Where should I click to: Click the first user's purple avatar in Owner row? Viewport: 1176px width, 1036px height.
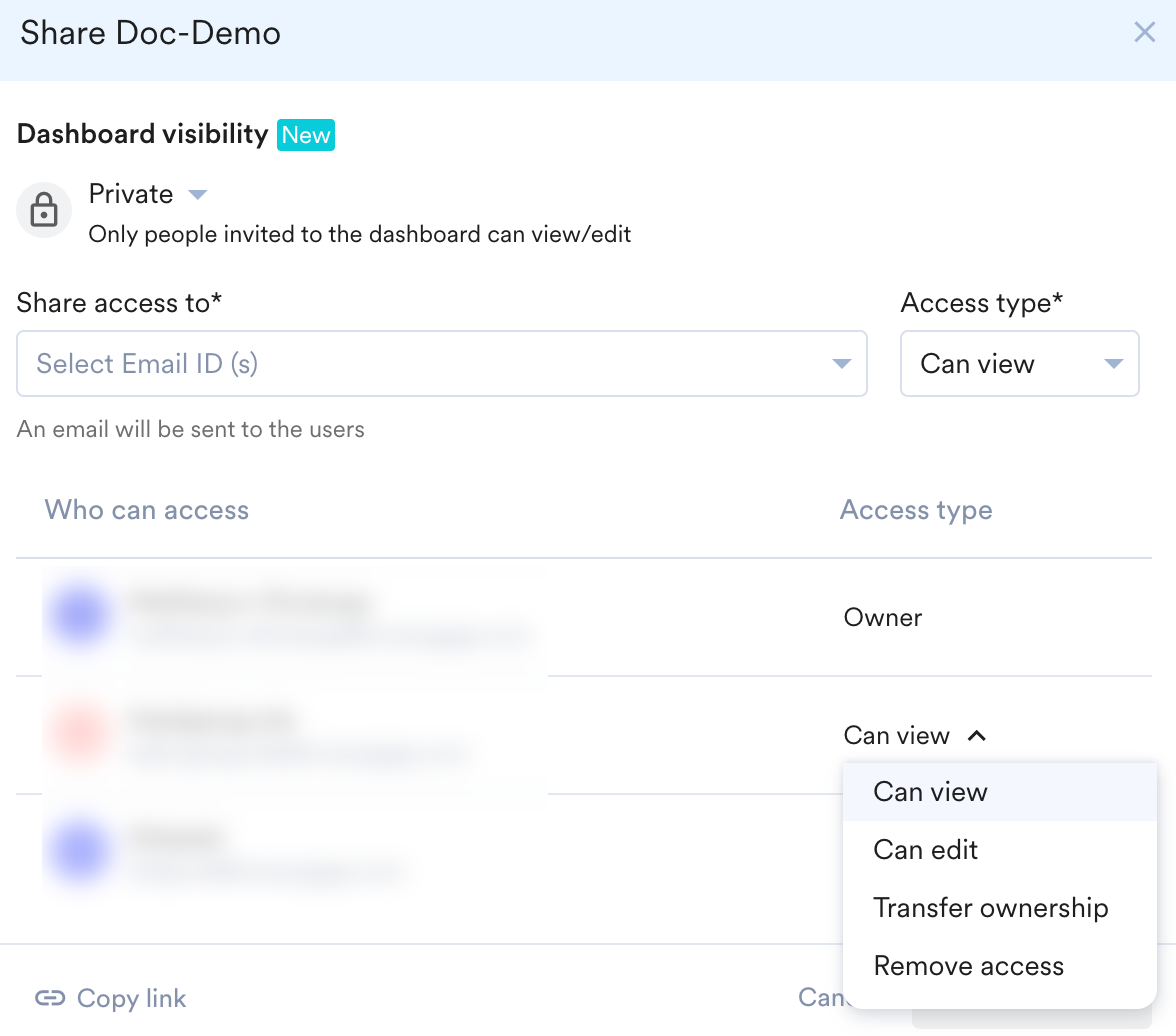[x=80, y=617]
